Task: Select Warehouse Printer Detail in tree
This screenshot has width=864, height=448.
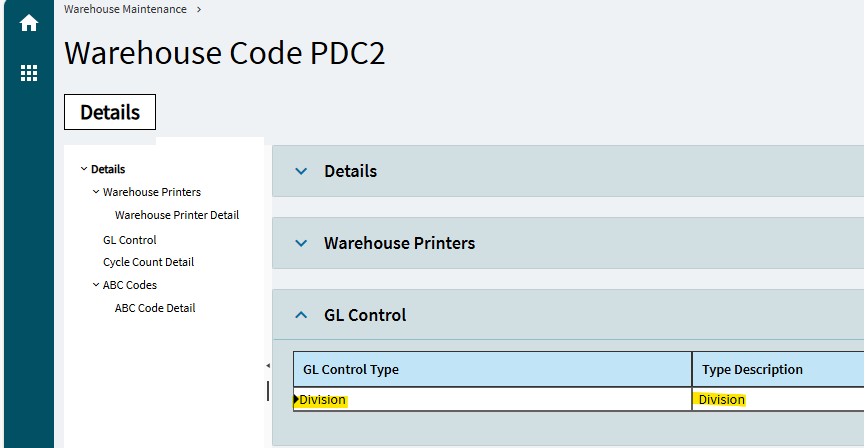Action: coord(177,215)
